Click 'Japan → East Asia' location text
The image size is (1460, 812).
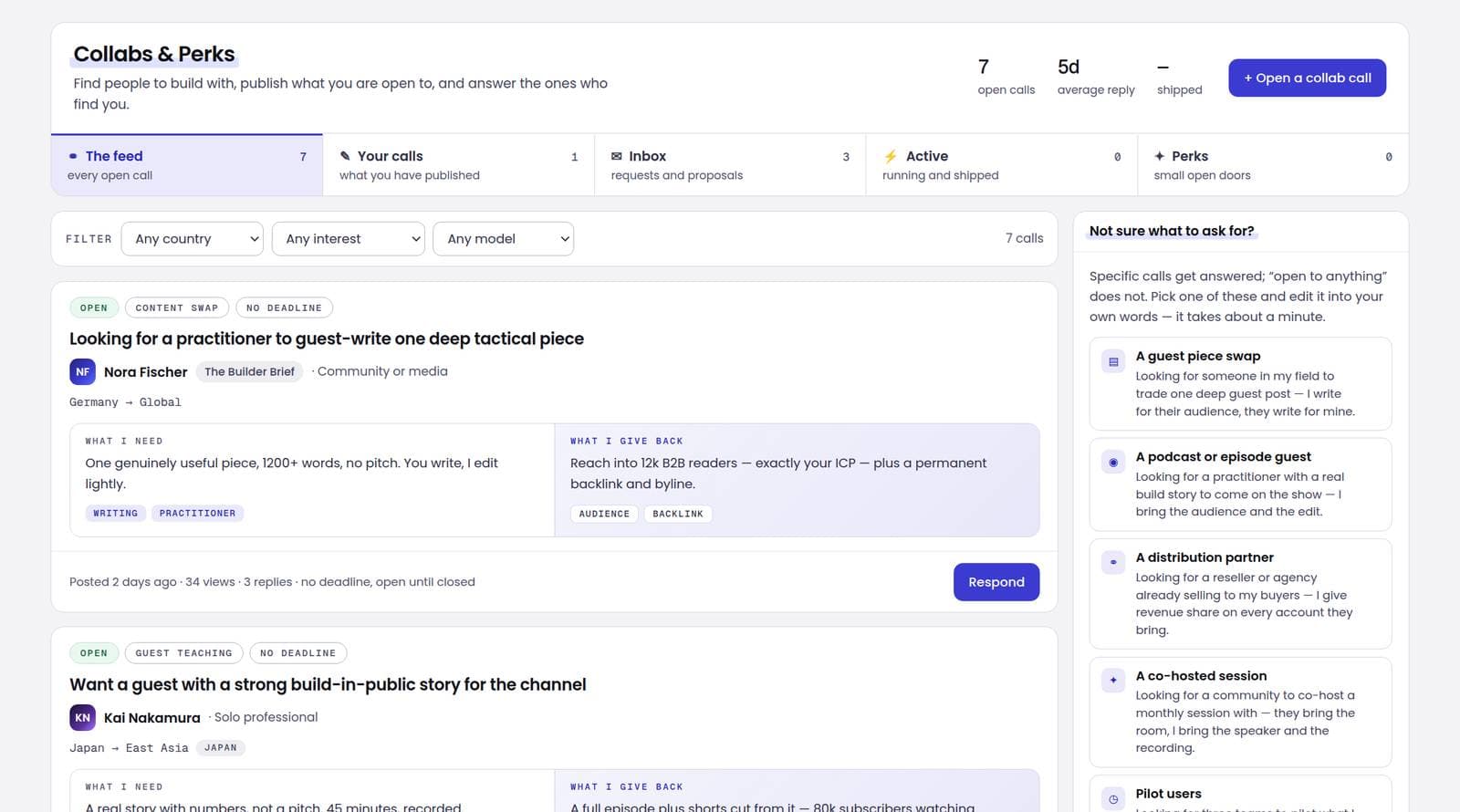click(129, 748)
